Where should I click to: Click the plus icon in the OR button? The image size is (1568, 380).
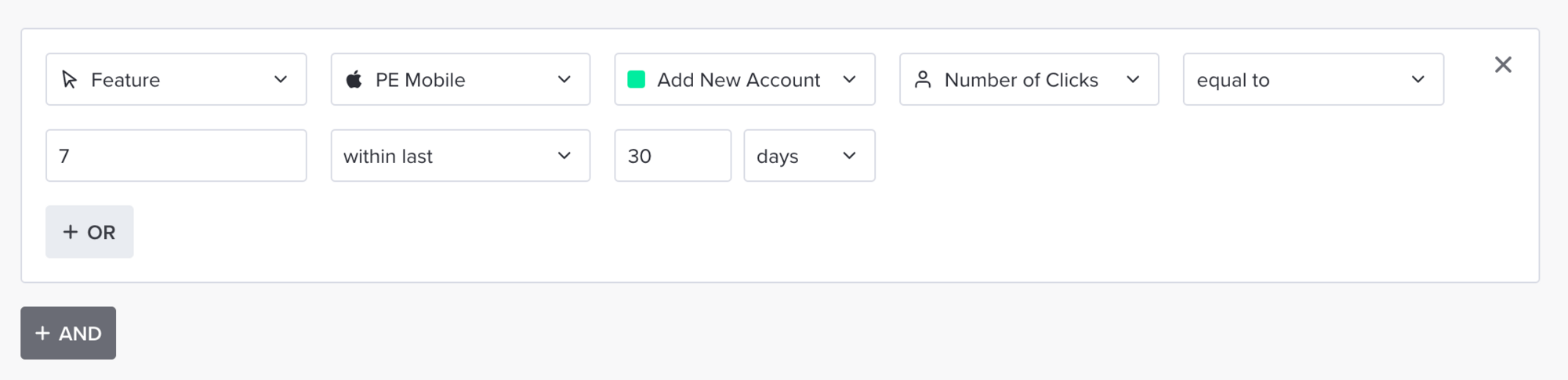click(71, 232)
